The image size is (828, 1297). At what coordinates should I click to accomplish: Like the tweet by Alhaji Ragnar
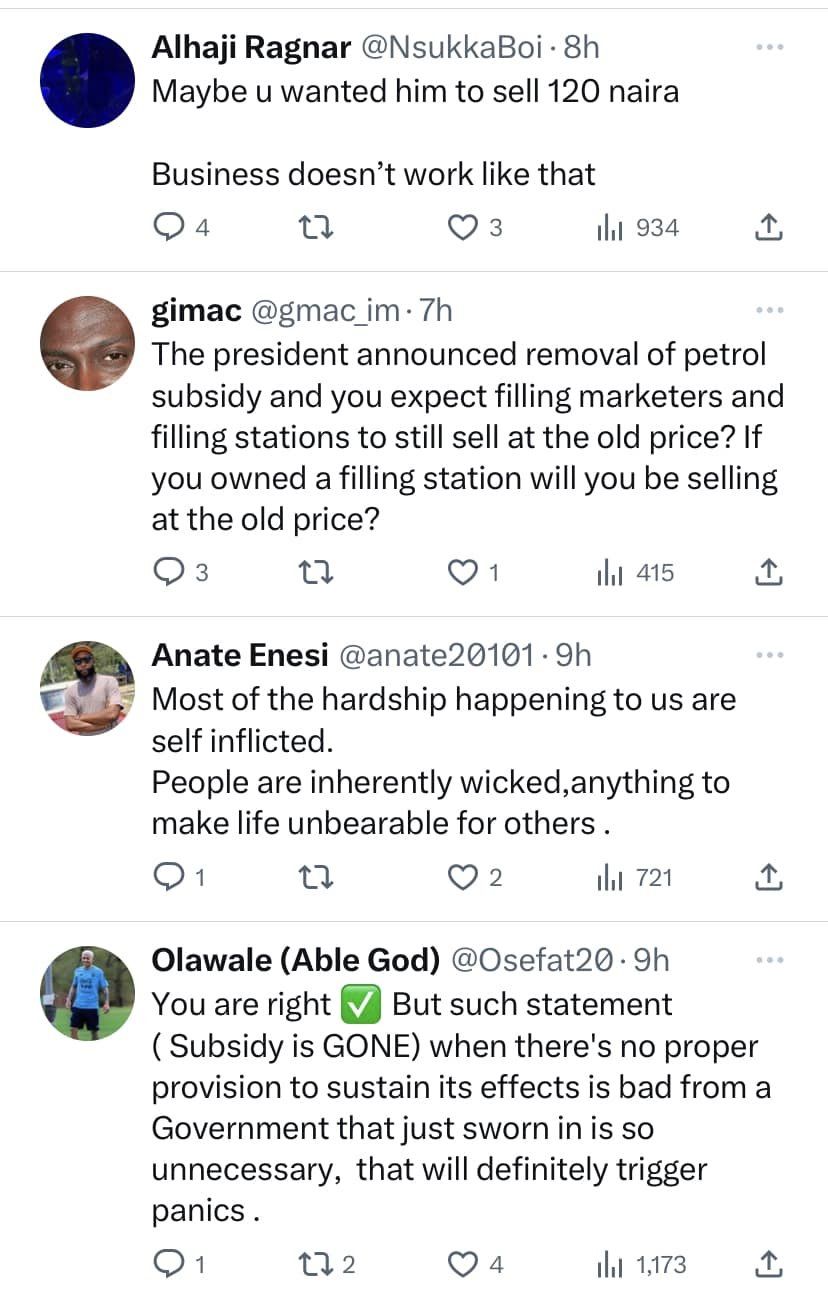(x=461, y=228)
